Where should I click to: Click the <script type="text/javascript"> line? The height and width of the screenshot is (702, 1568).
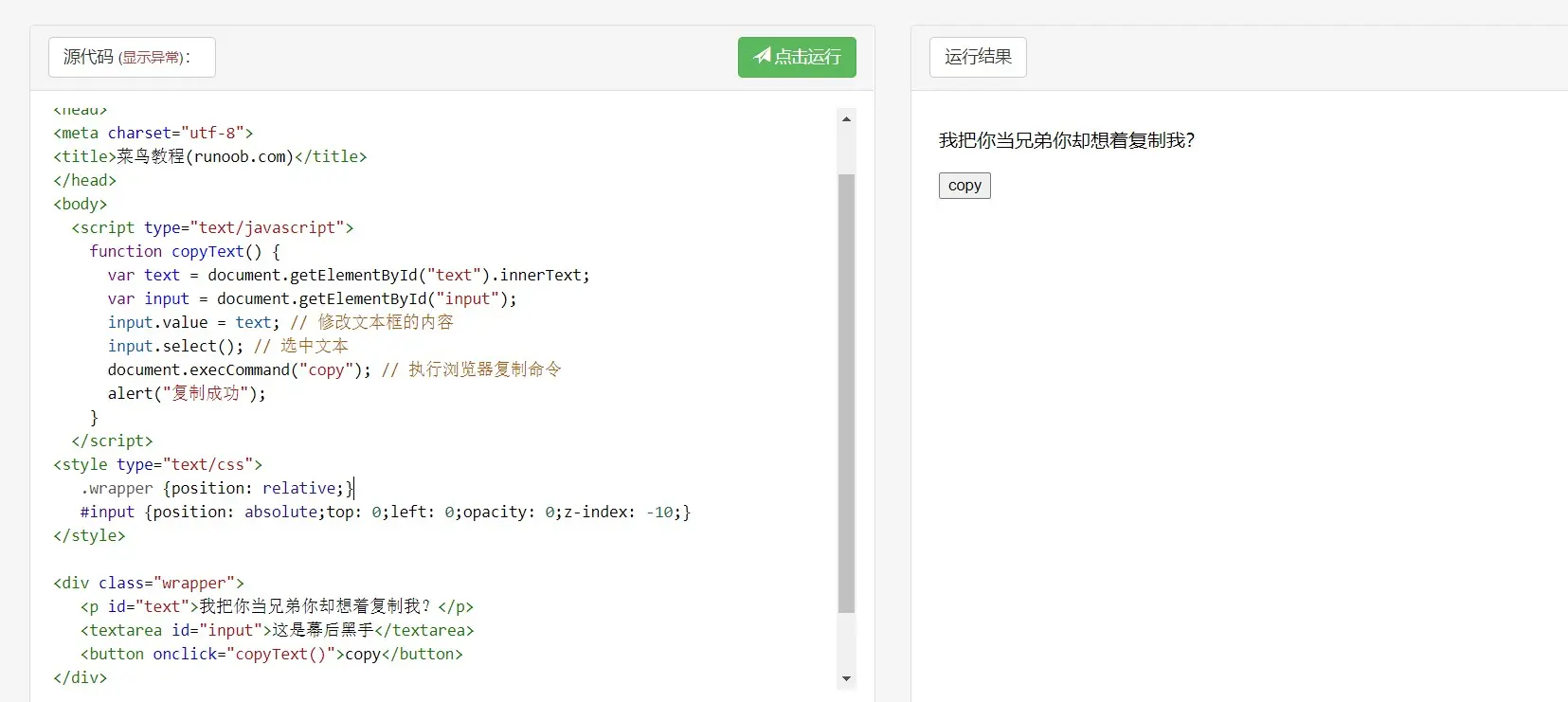pos(212,227)
